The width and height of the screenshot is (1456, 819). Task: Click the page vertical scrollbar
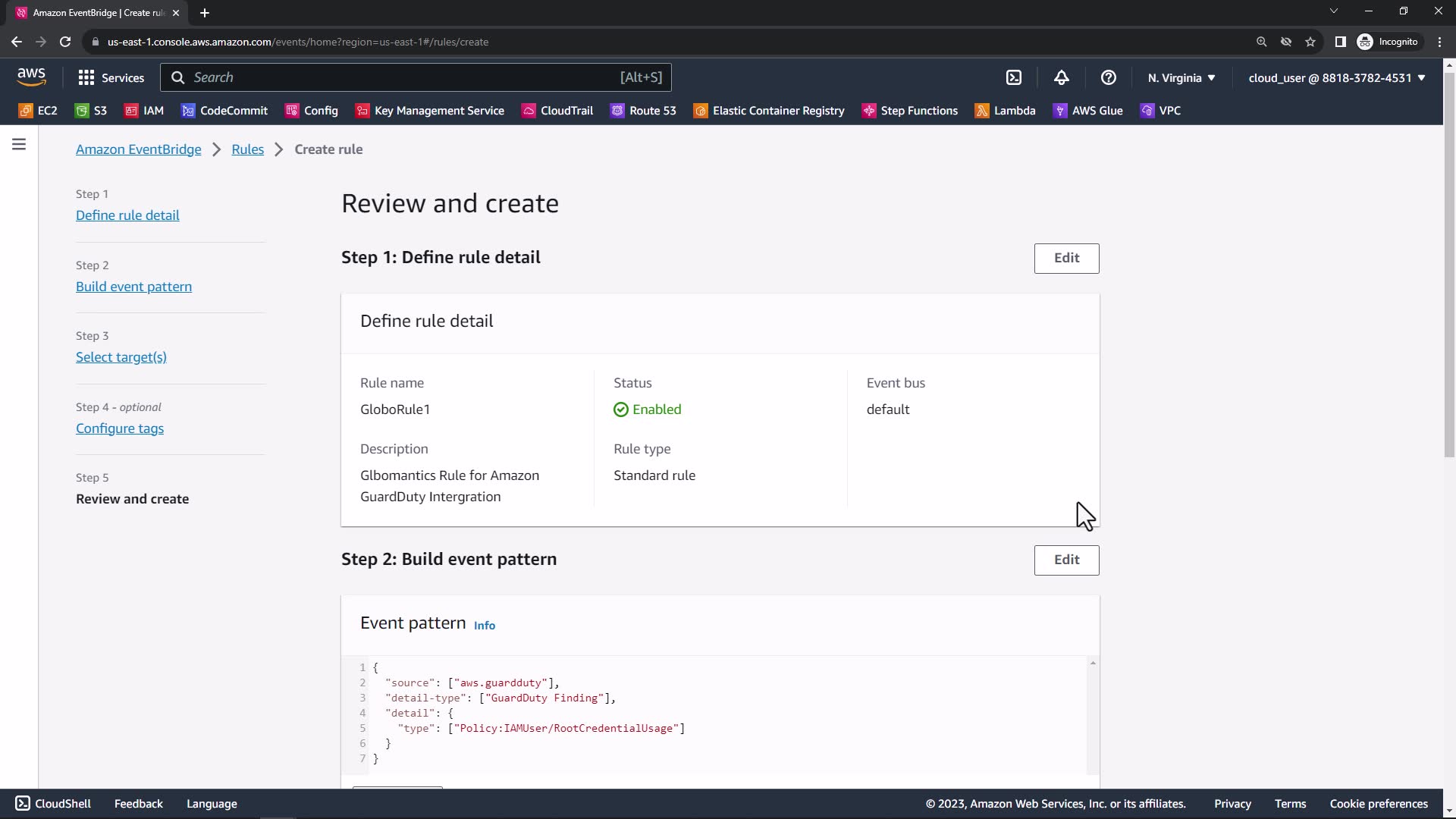[1448, 265]
